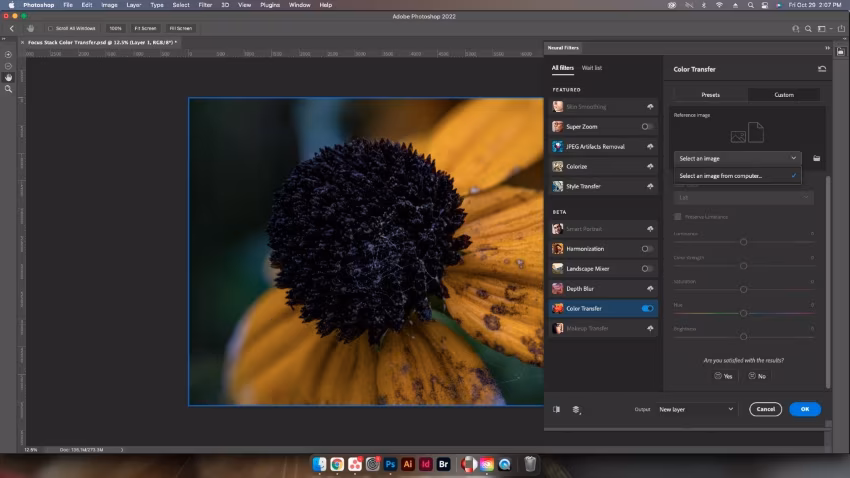850x478 pixels.
Task: Choose 'Select an image from computer...' option
Action: pos(720,176)
